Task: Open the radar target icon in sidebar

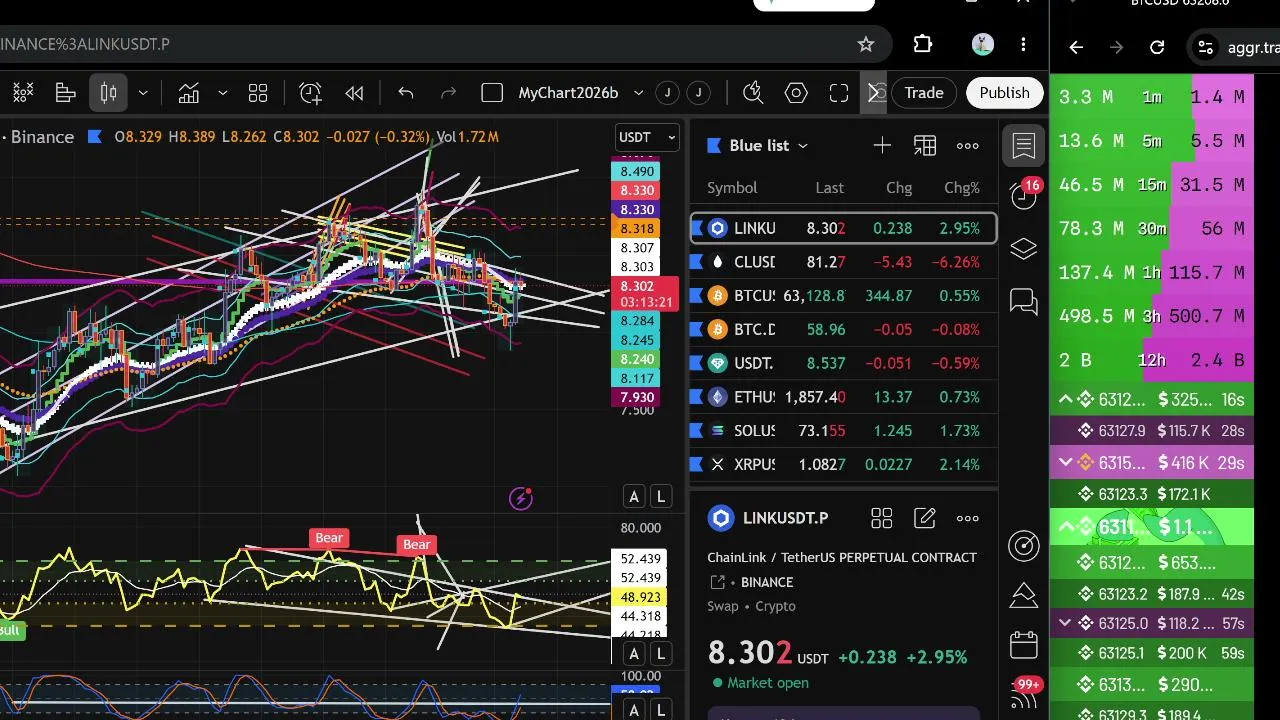Action: [x=1024, y=545]
